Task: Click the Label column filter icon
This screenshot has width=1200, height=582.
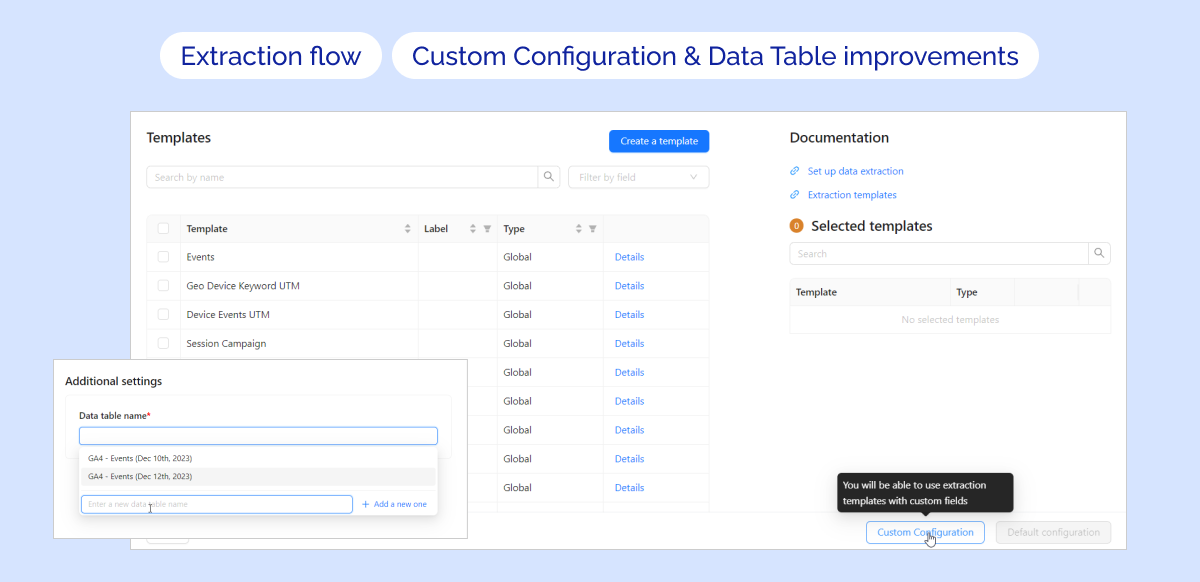Action: (487, 229)
